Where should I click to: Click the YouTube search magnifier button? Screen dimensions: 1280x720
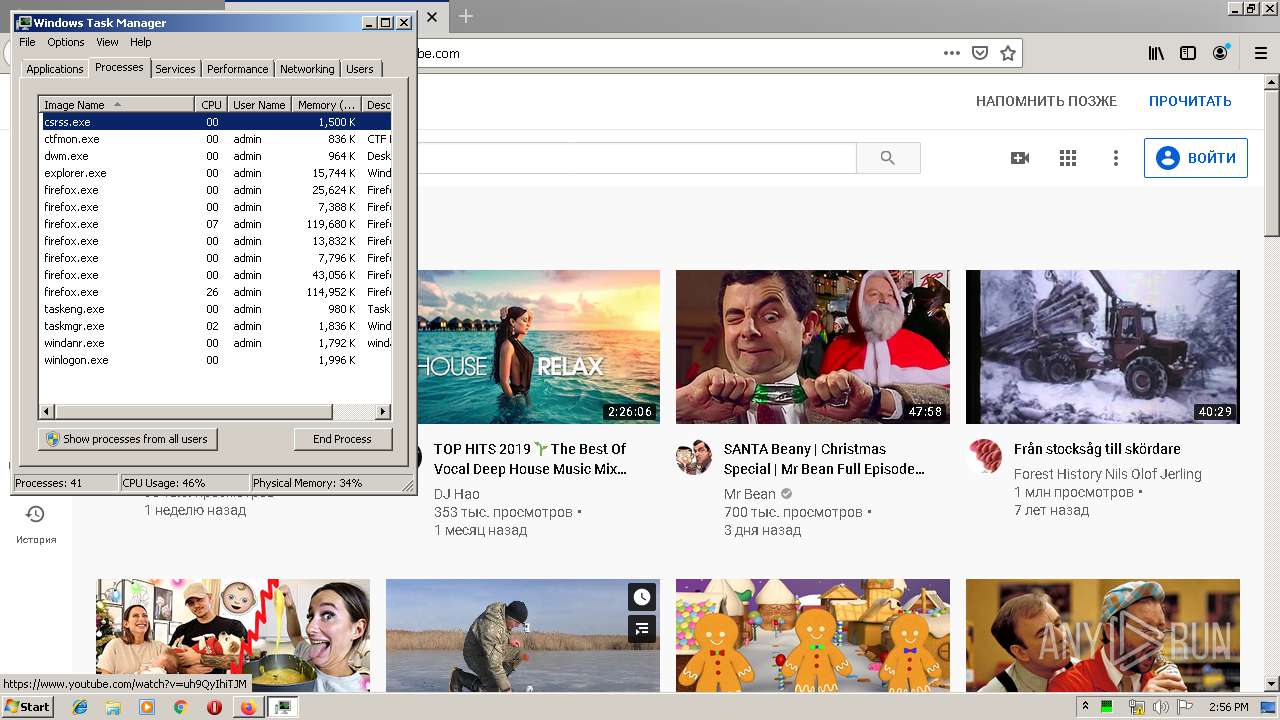(x=888, y=158)
